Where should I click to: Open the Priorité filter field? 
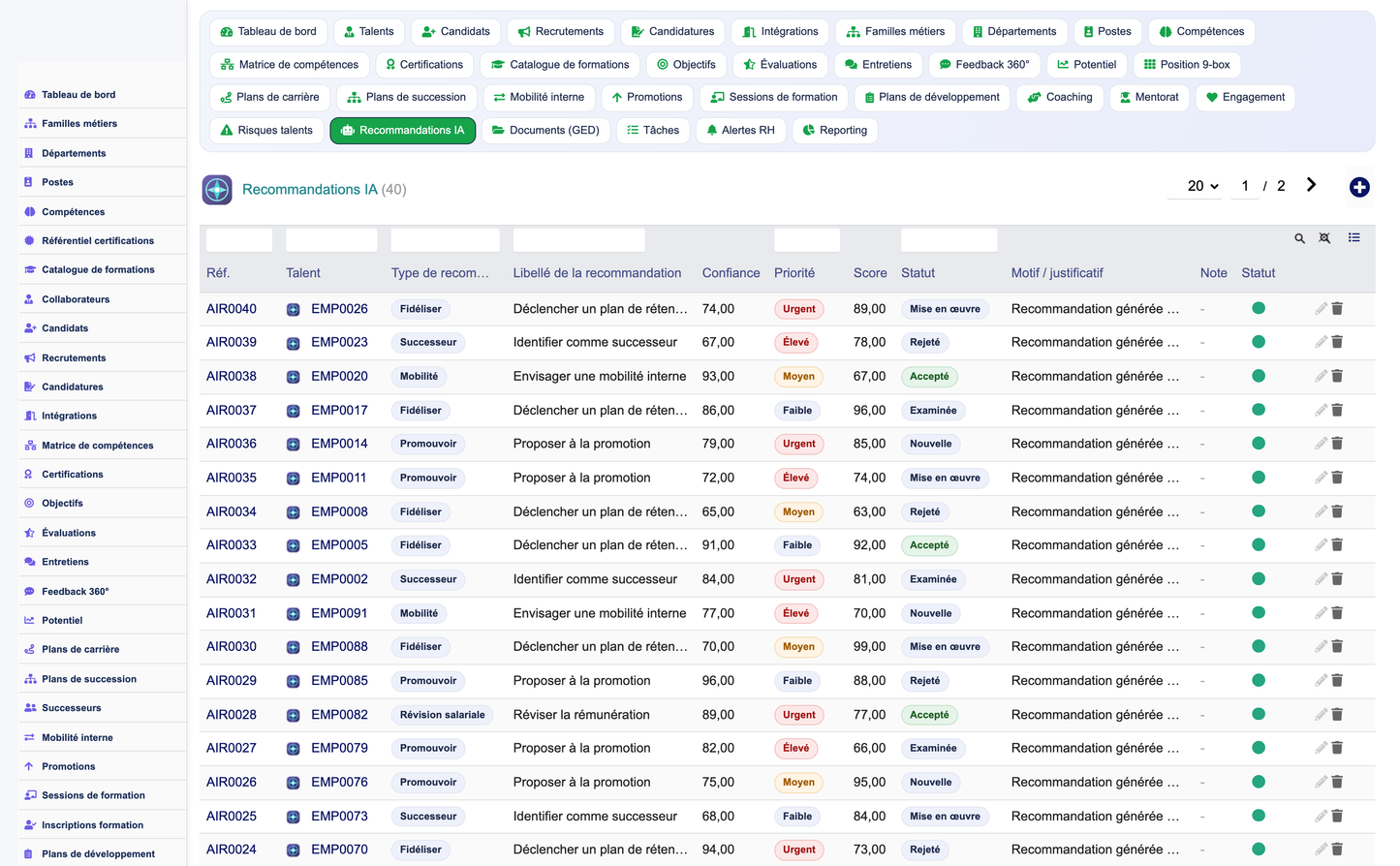(x=807, y=240)
